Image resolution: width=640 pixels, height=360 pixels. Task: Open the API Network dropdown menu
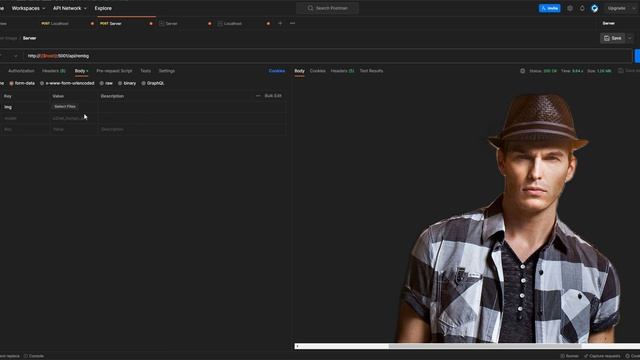click(69, 8)
